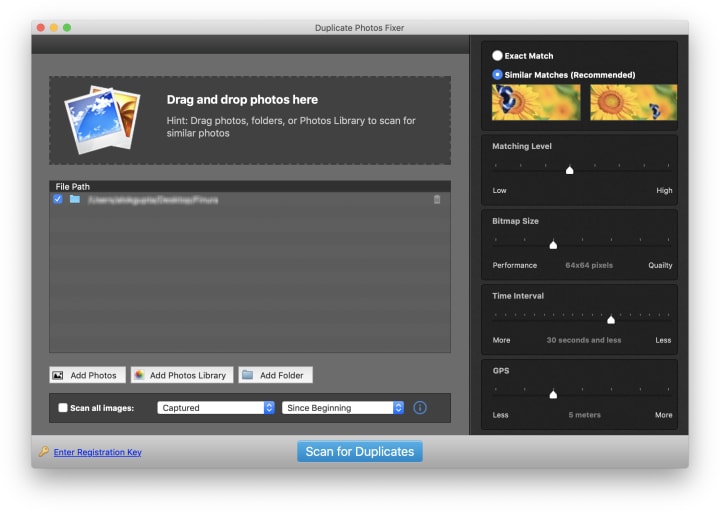Click the GPS slider handle
Image resolution: width=720 pixels, height=512 pixels.
553,394
